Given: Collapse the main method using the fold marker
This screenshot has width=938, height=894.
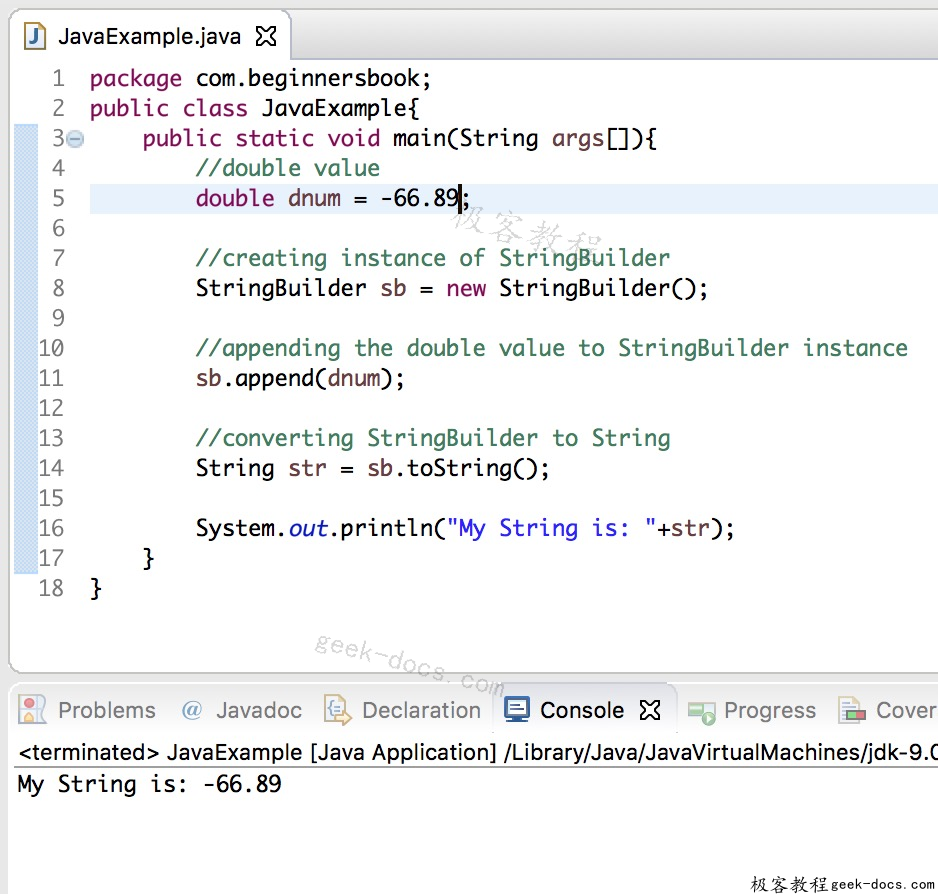Looking at the screenshot, I should (x=73, y=139).
